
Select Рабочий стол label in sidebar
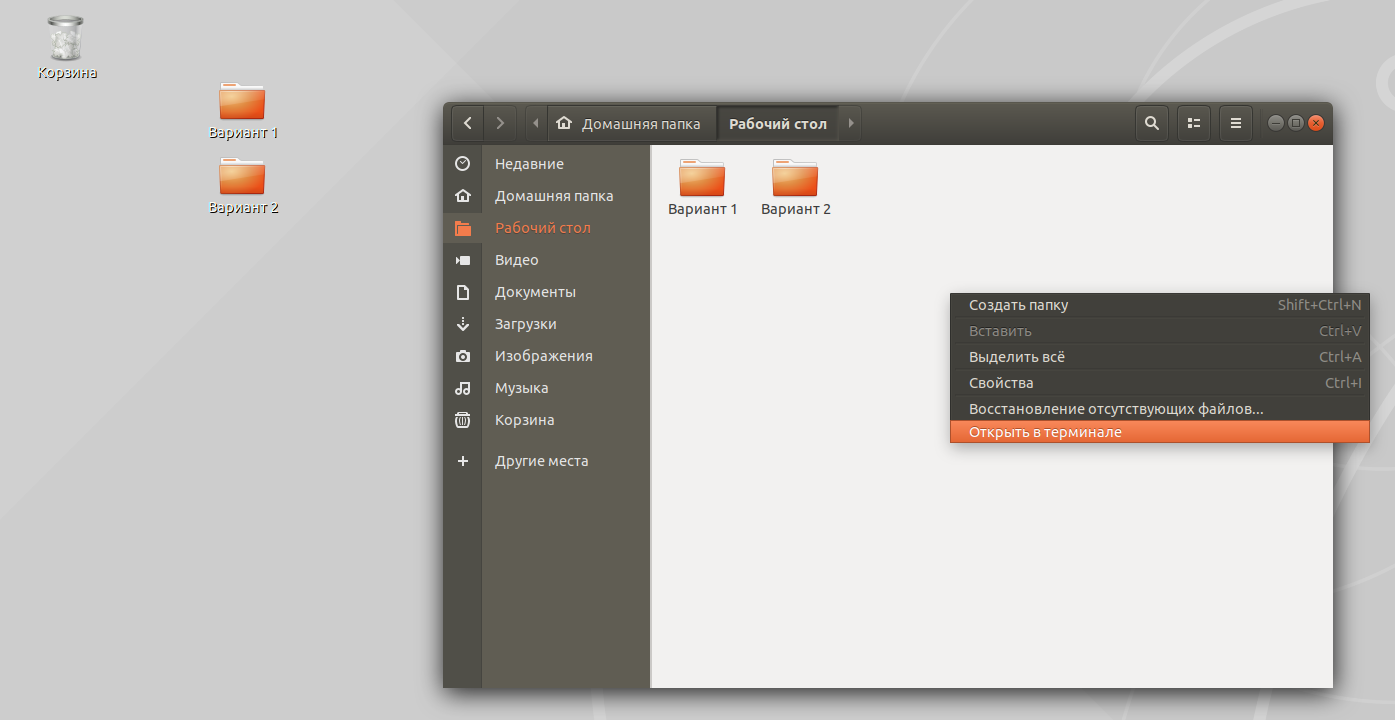[543, 228]
